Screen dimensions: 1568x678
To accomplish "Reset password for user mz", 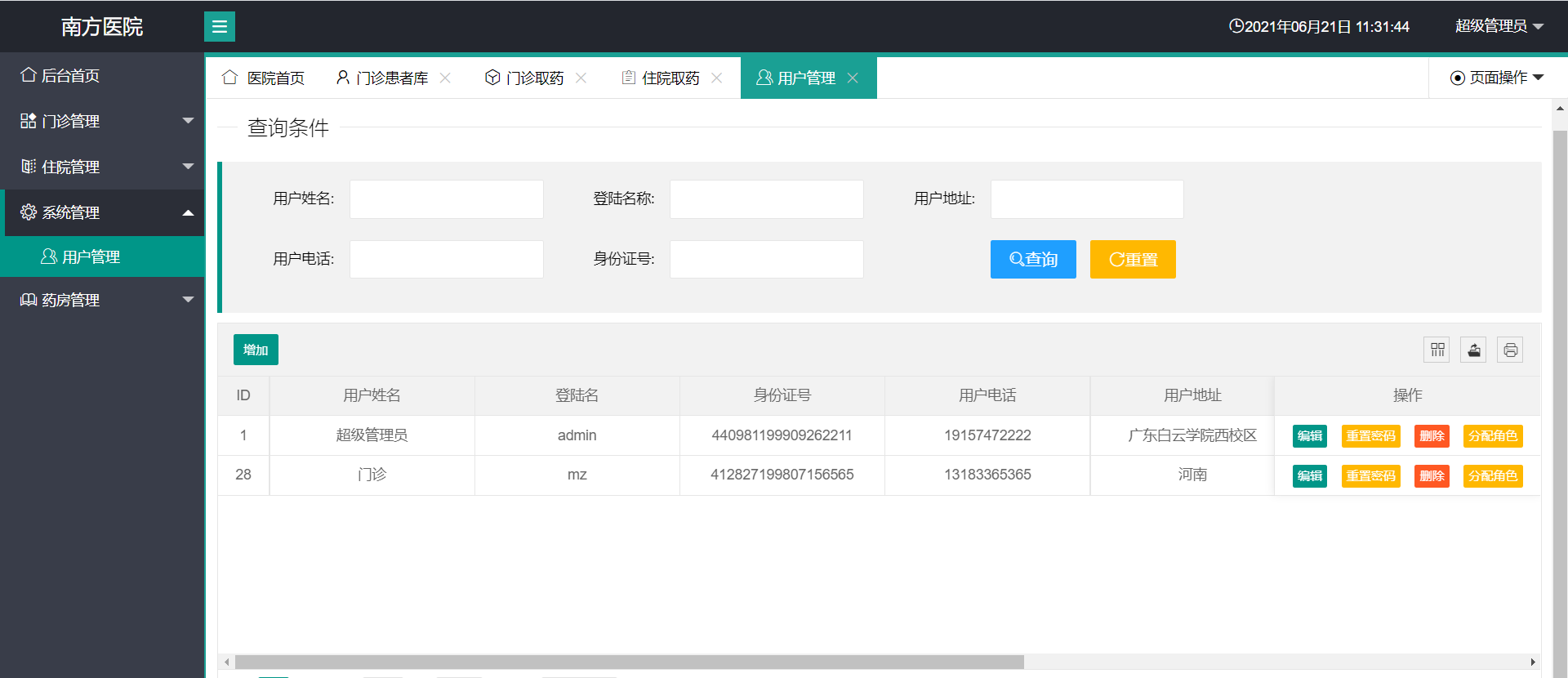I will pos(1371,476).
